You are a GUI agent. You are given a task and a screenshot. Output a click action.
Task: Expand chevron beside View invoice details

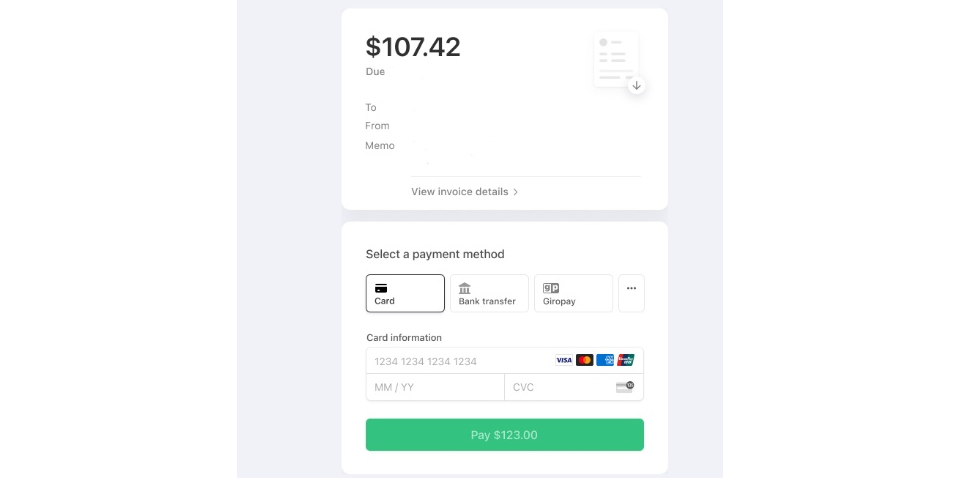click(x=516, y=192)
